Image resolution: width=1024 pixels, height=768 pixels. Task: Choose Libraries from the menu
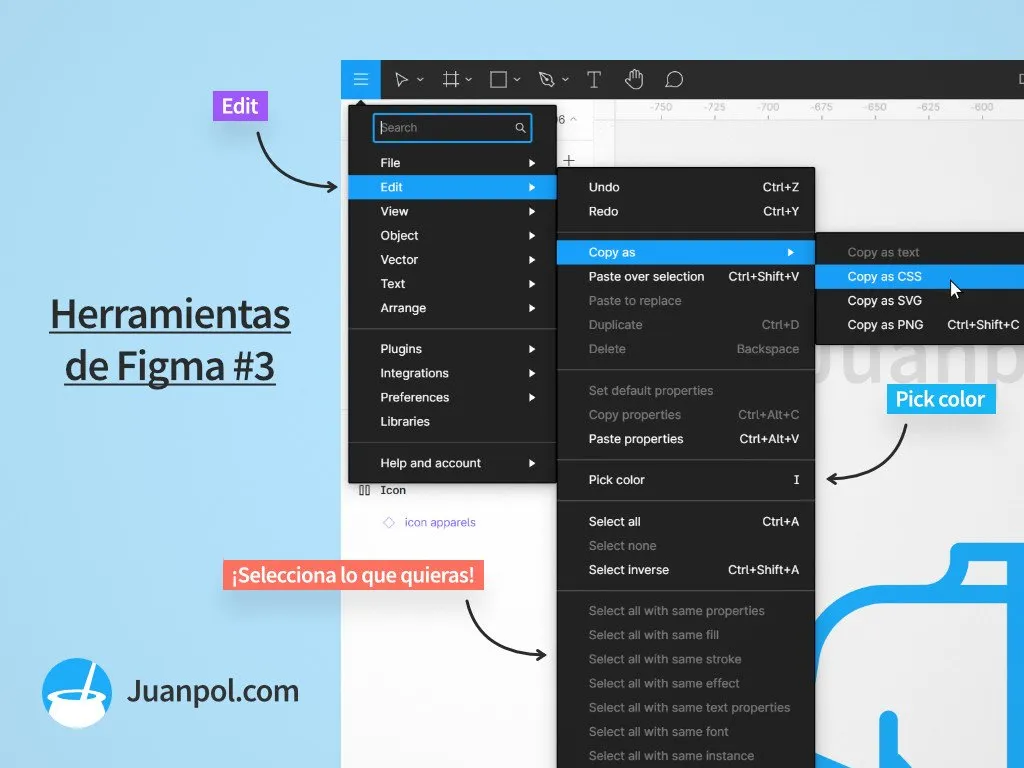click(x=452, y=421)
